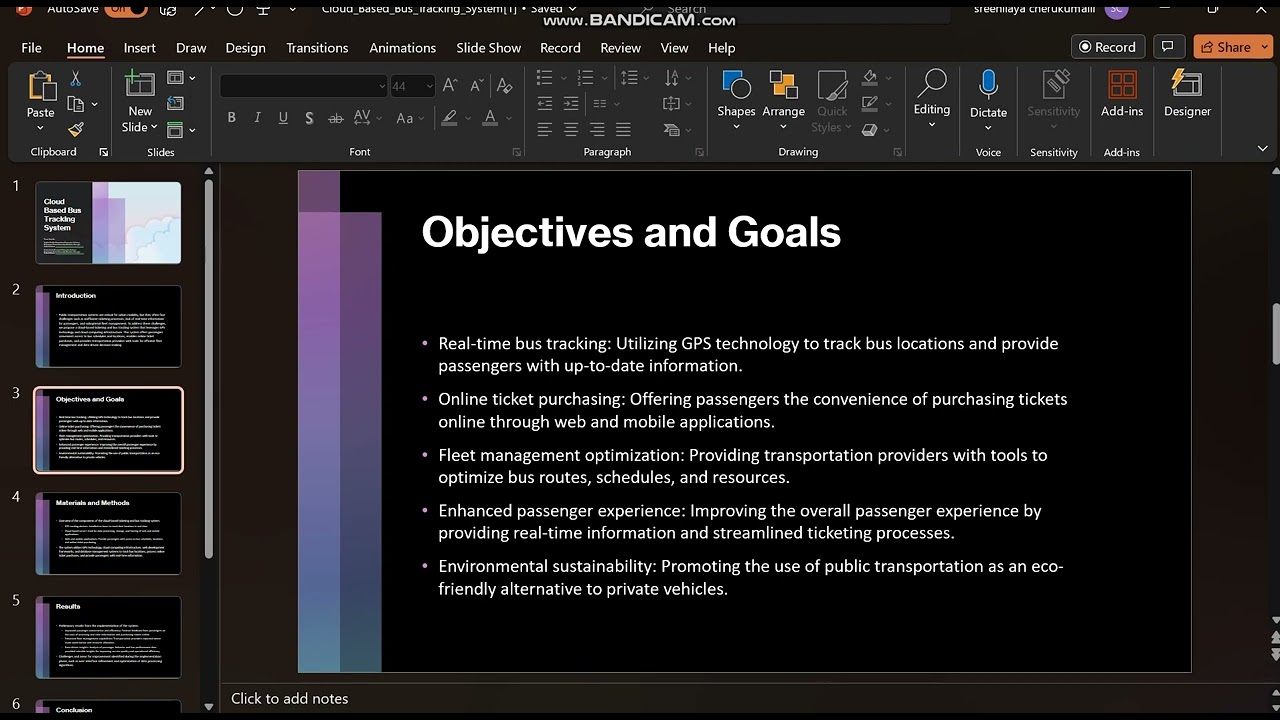Open the Transitions tab
Viewport: 1280px width, 720px height.
pyautogui.click(x=317, y=47)
